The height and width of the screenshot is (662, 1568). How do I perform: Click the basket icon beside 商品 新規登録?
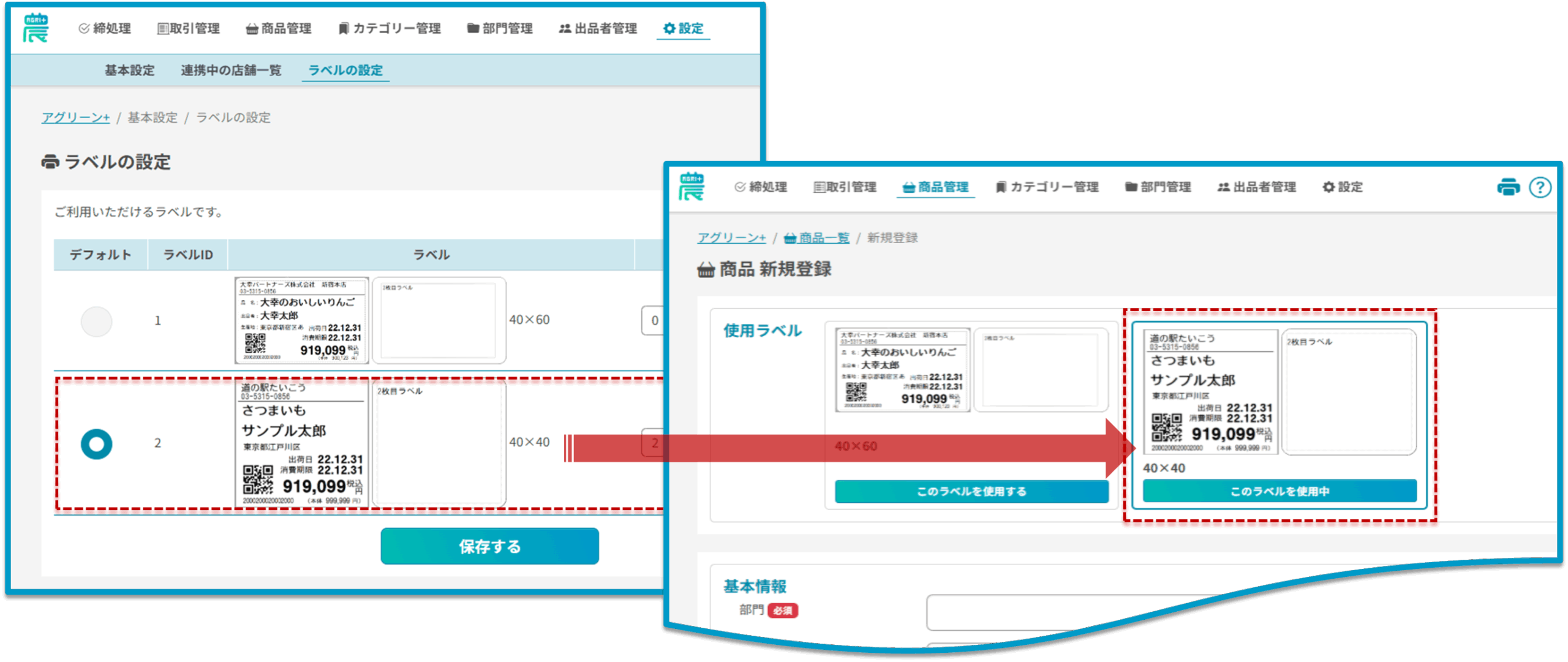706,269
